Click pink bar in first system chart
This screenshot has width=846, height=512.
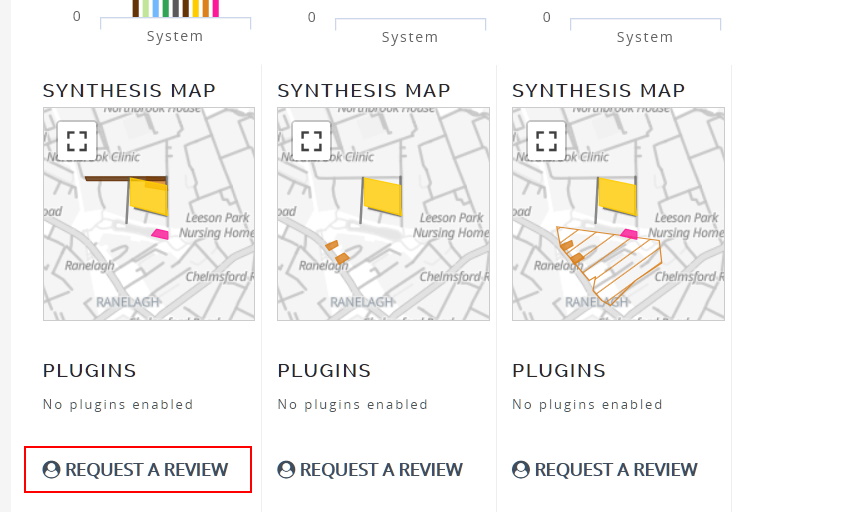(x=216, y=9)
